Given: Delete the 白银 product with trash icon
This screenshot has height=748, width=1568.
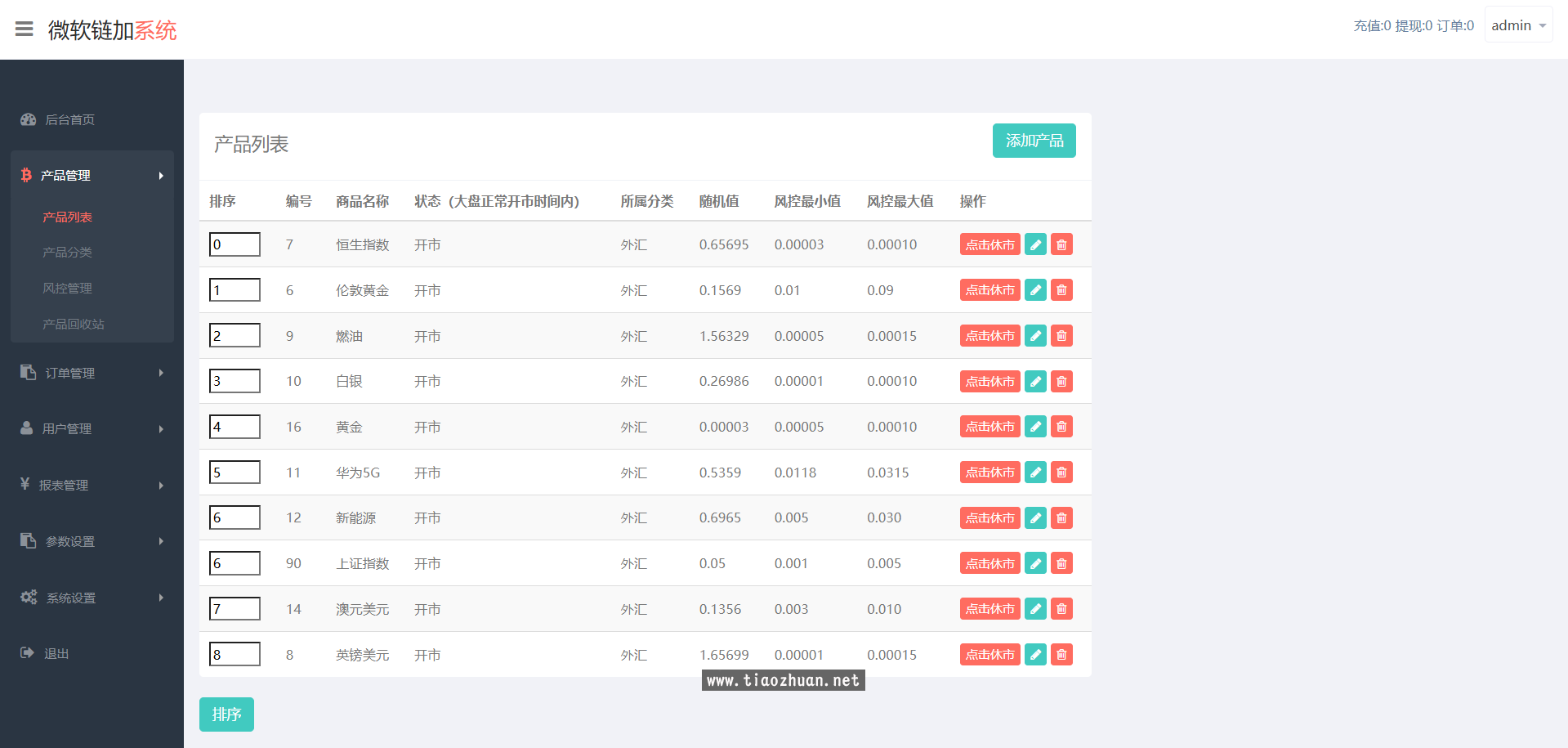Looking at the screenshot, I should click(1061, 381).
